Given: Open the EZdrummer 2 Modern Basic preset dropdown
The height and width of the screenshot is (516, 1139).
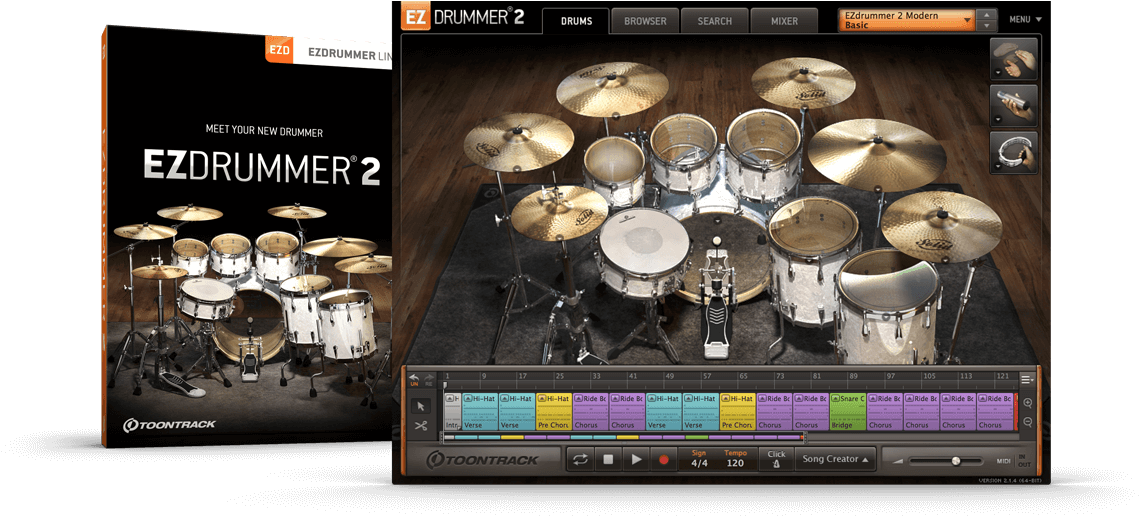Looking at the screenshot, I should click(x=907, y=20).
